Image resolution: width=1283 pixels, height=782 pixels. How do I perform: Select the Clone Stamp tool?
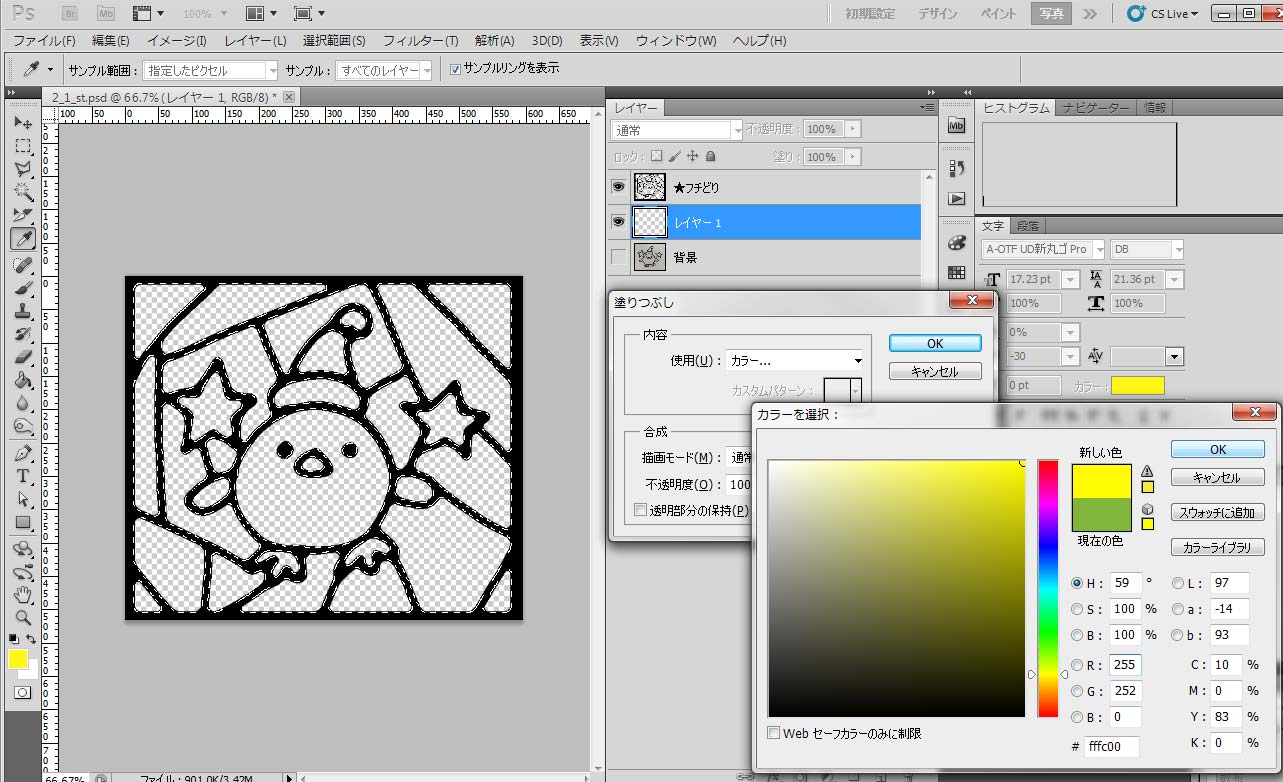(22, 311)
